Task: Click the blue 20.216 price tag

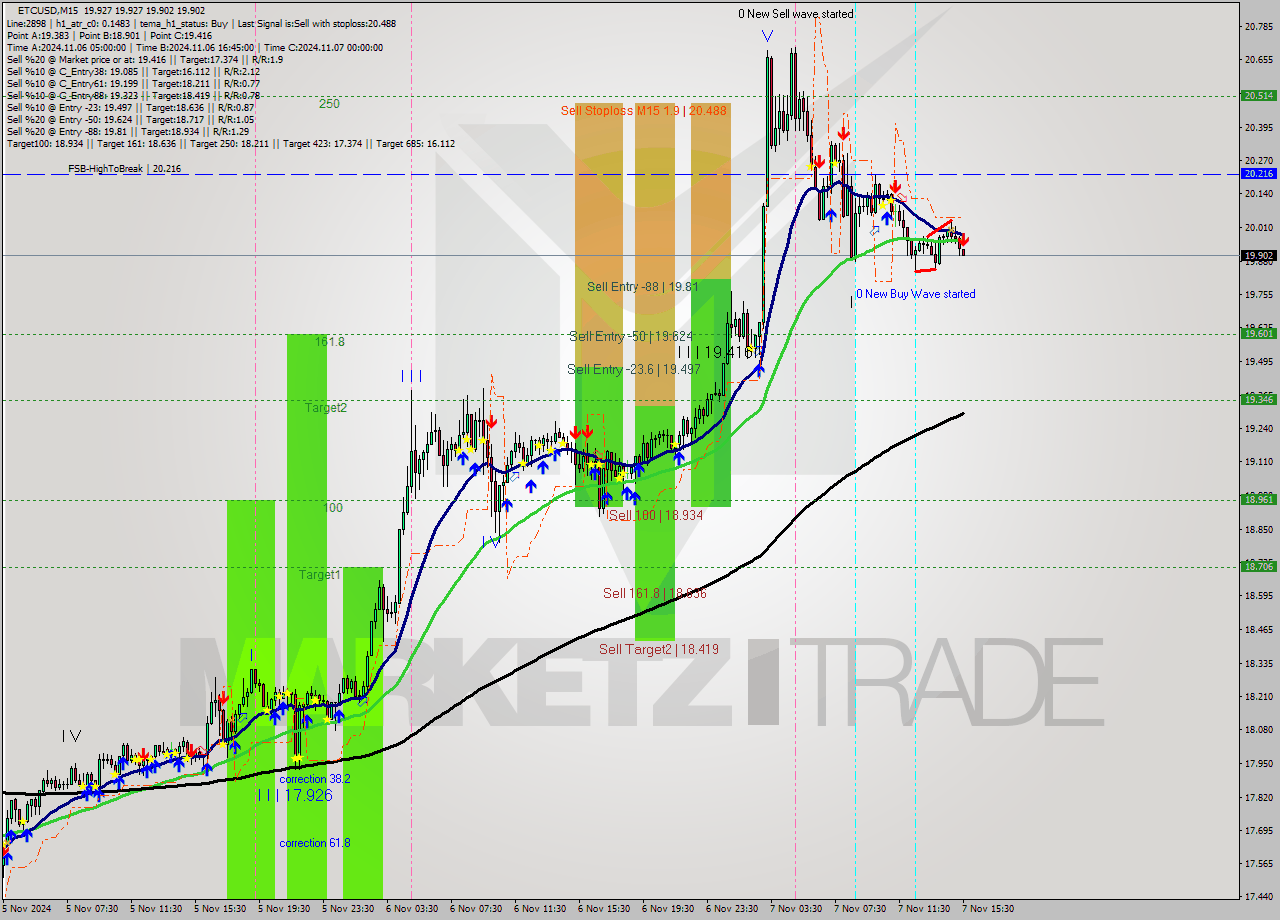Action: coord(1258,173)
